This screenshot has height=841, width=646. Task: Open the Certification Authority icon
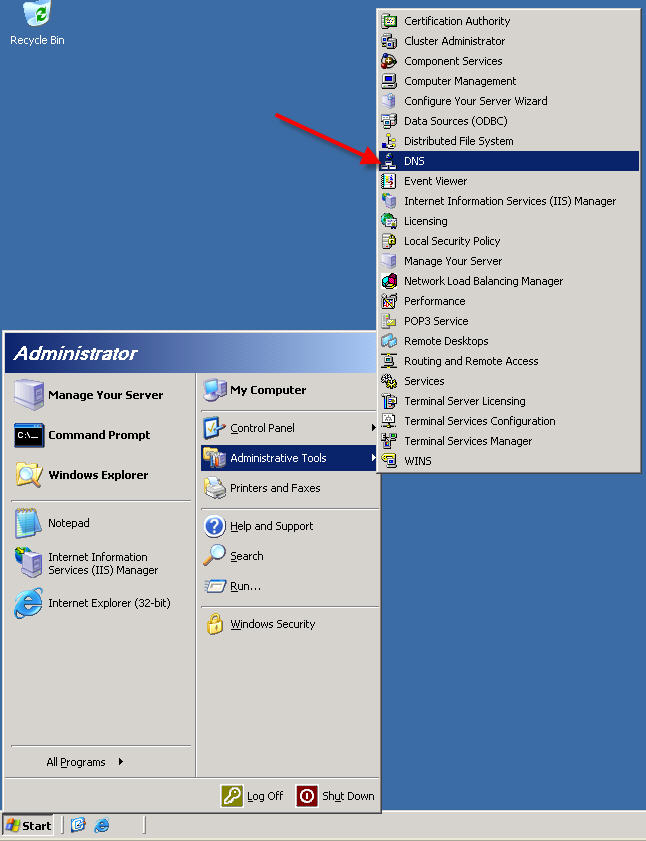(389, 21)
